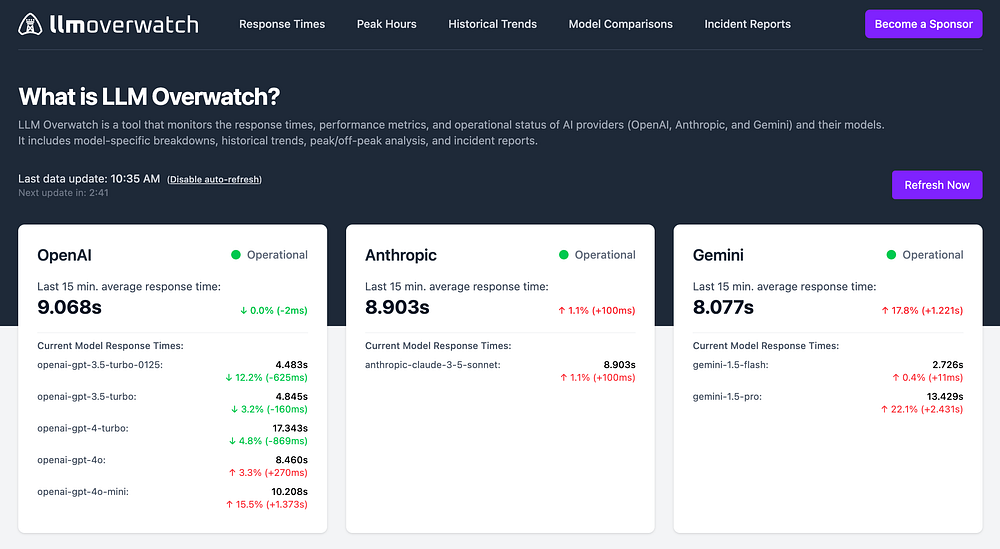Click the Become a Sponsor button
The width and height of the screenshot is (1000, 549).
(923, 24)
